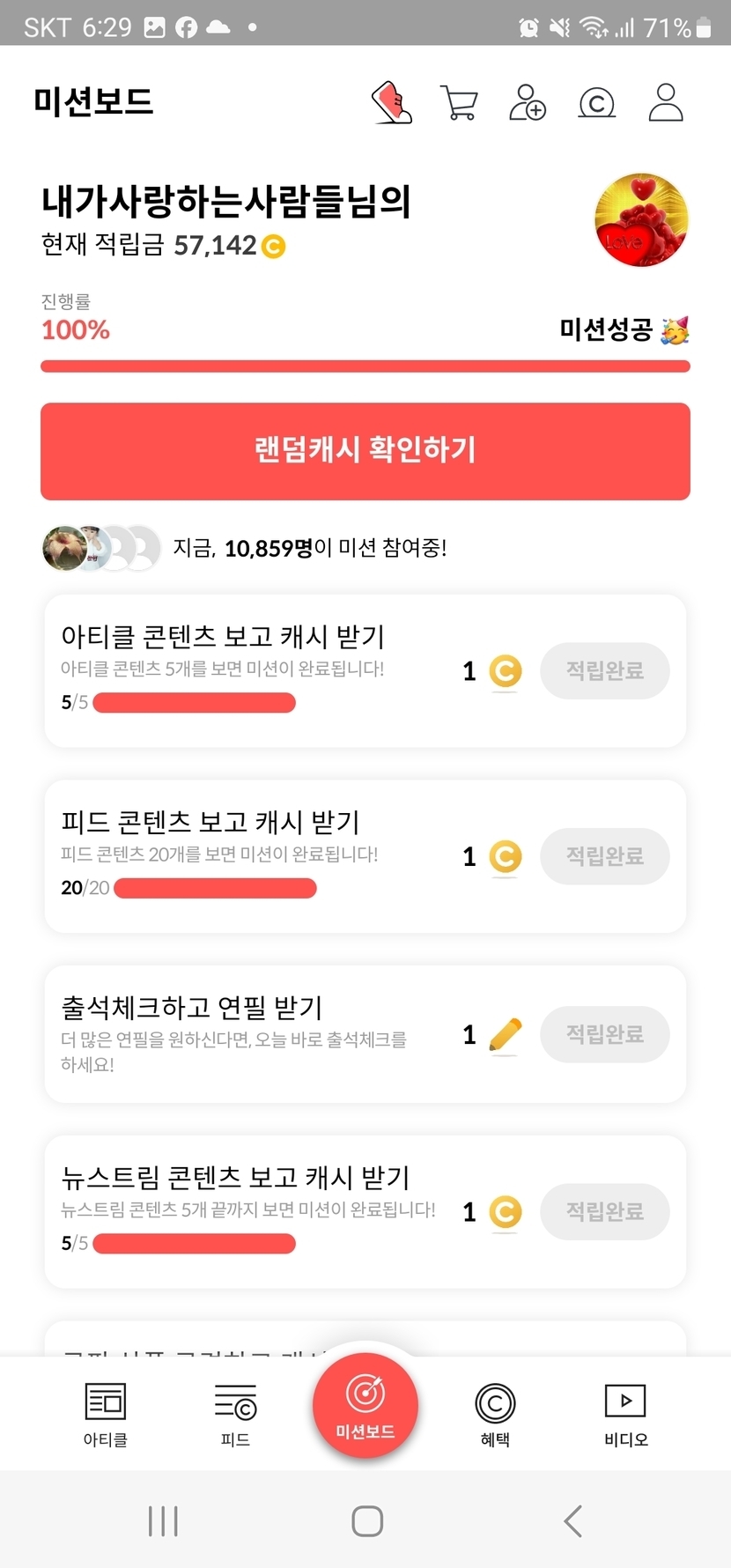
Task: Tap the heart profile picture thumbnail
Action: click(x=641, y=220)
